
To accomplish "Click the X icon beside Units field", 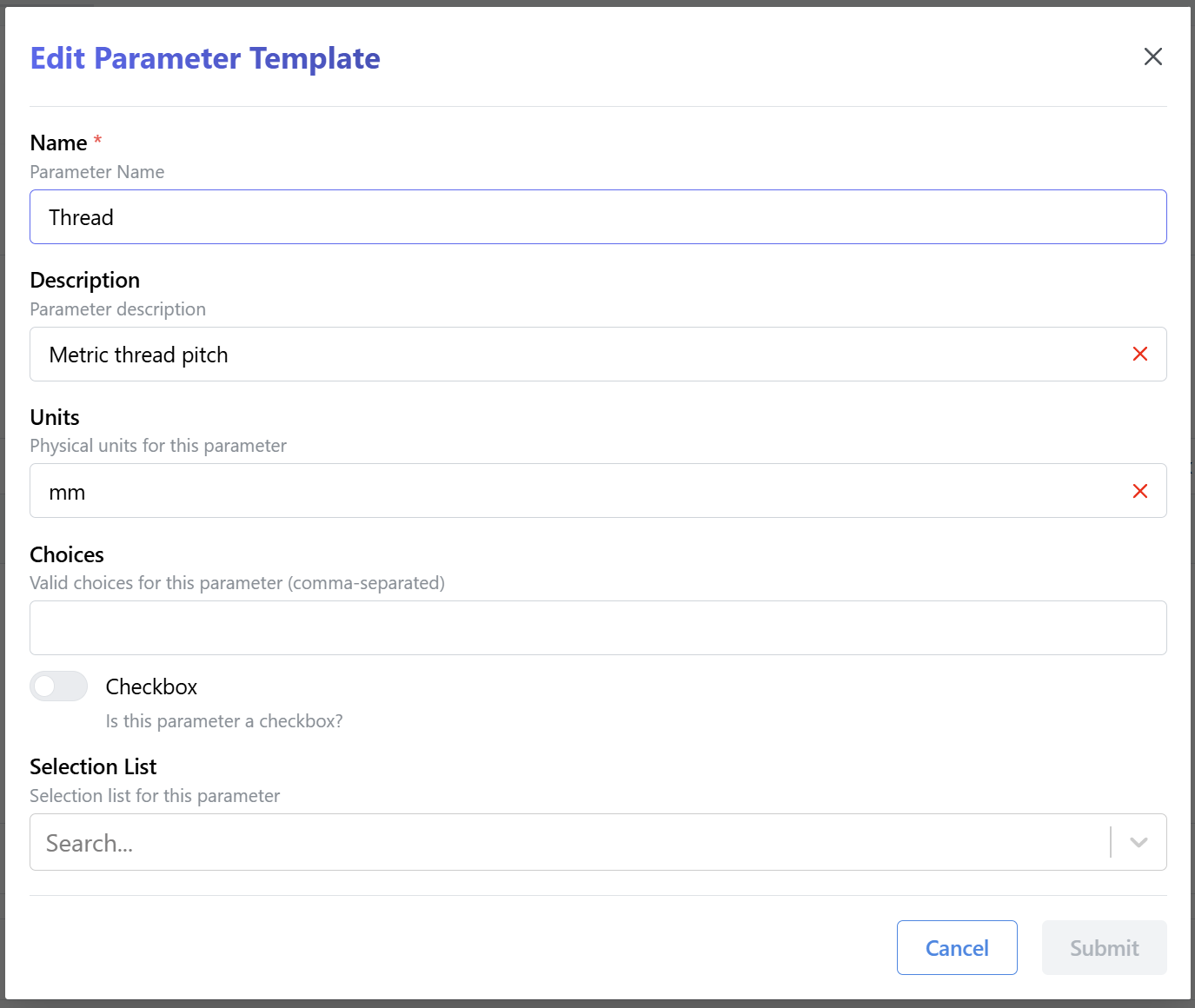I will (x=1139, y=491).
